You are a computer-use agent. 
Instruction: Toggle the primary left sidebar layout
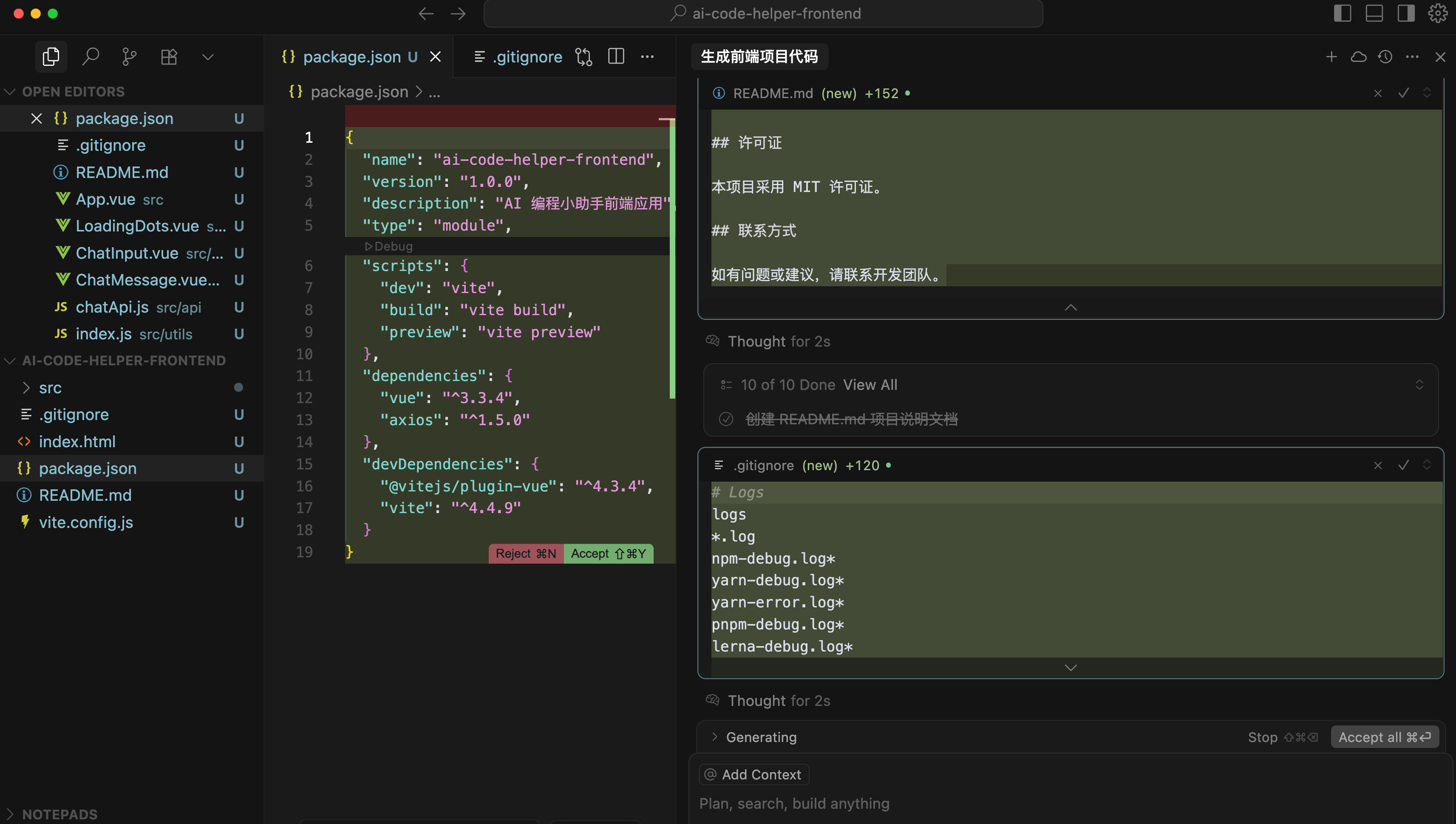pos(1342,14)
